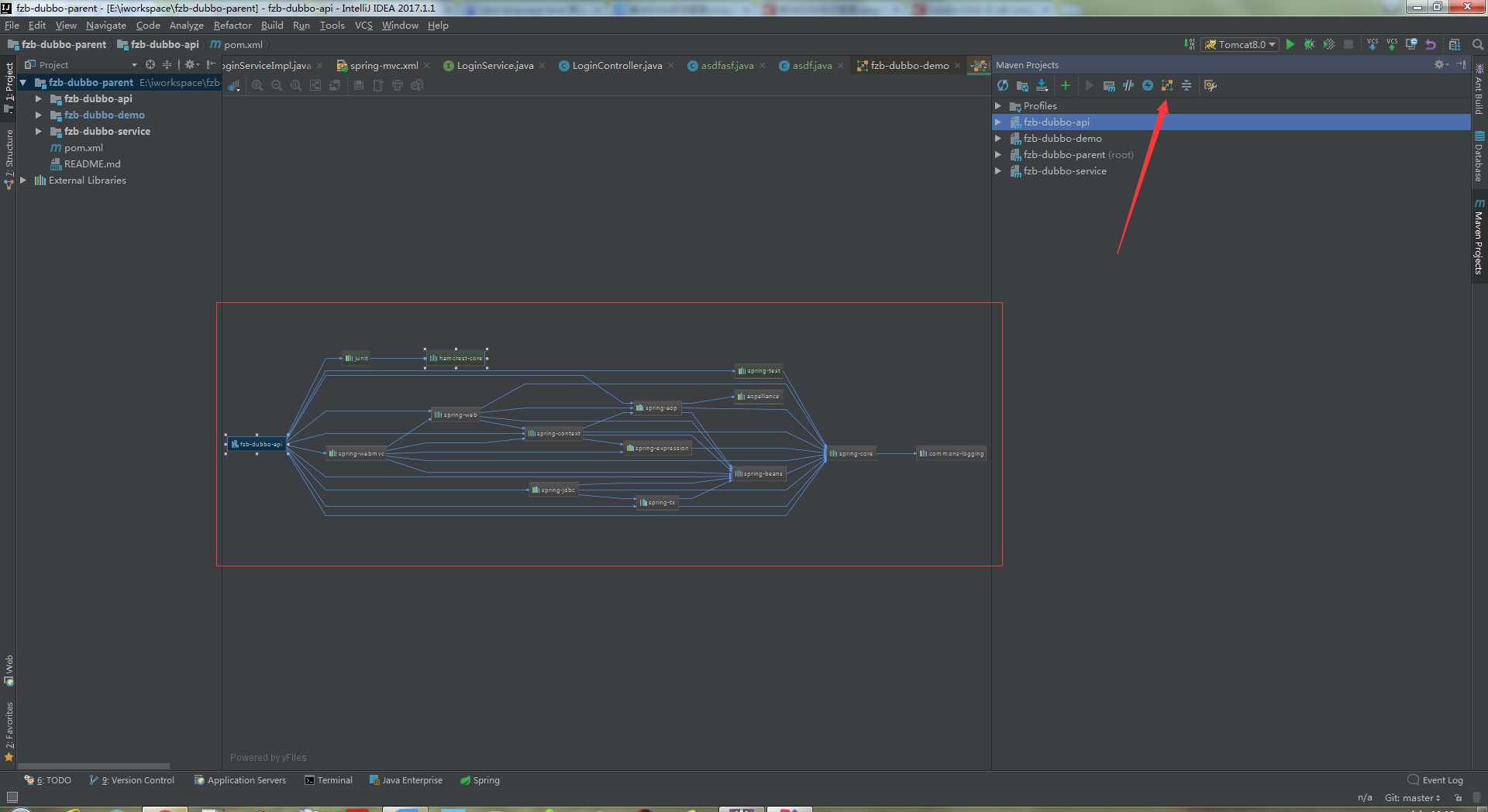The height and width of the screenshot is (812, 1488).
Task: Expand fzb-dubbo-service in Maven Projects
Action: click(x=998, y=170)
